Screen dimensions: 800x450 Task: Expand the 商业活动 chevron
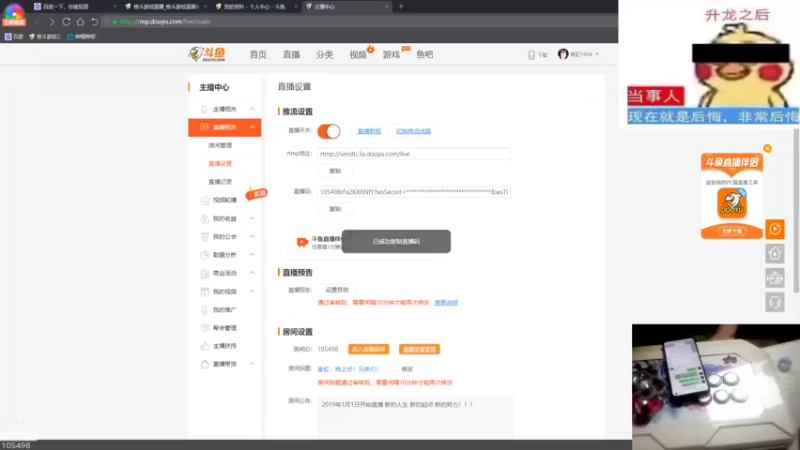point(252,273)
